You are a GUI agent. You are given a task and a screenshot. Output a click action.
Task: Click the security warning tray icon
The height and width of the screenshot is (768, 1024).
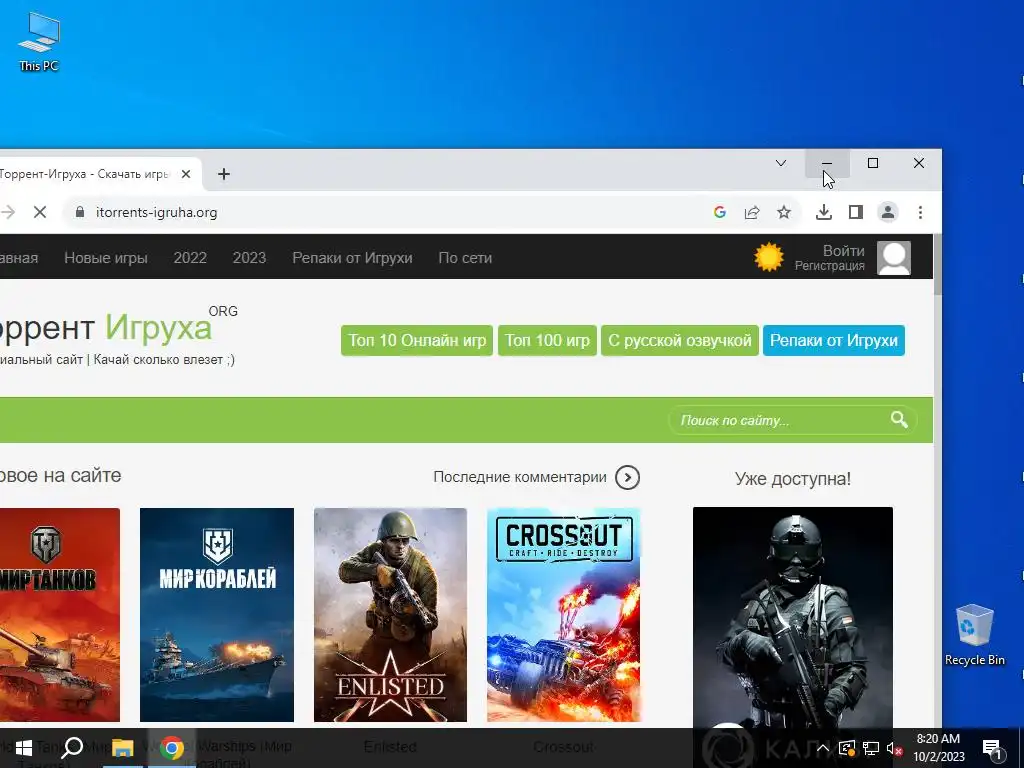[x=846, y=748]
